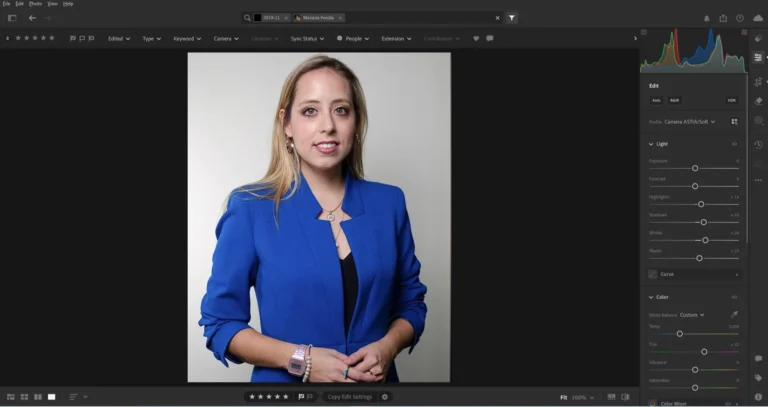Viewport: 768px width, 407px height.
Task: Click the Exposure slider handle
Action: click(x=695, y=168)
